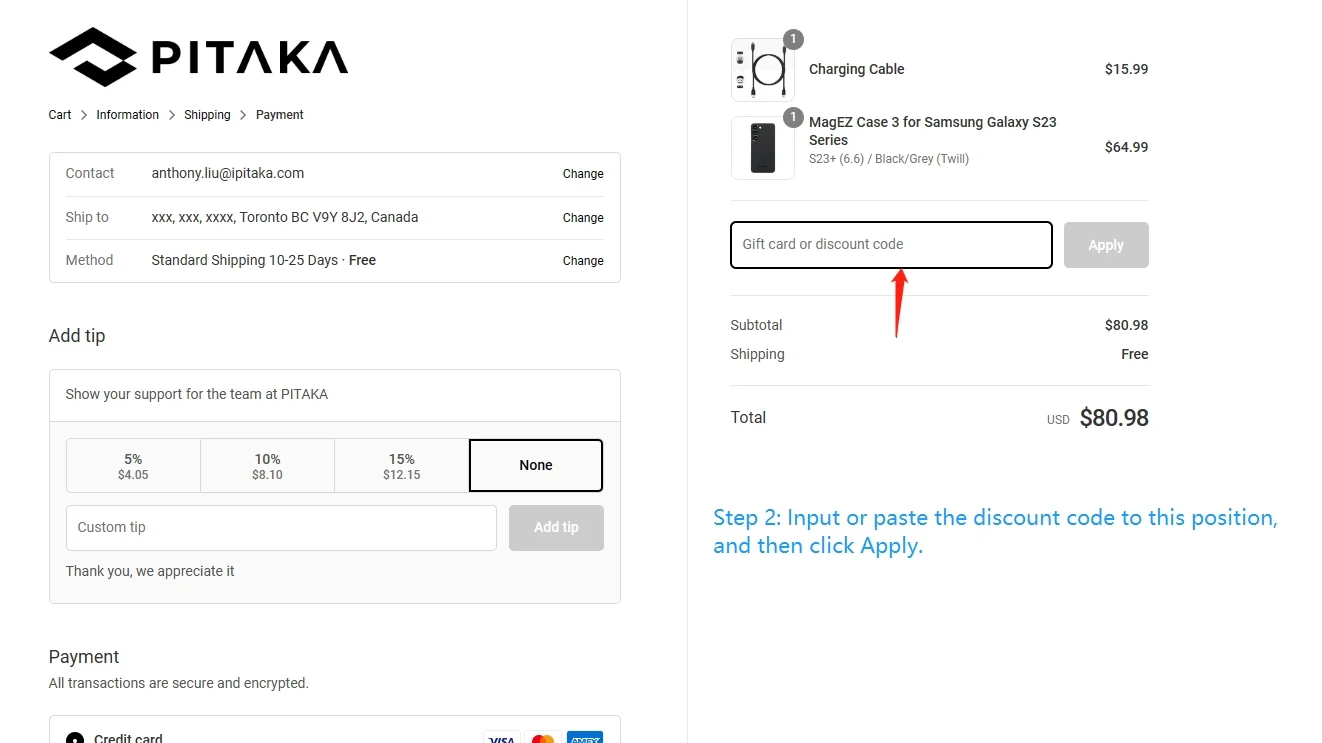Go to Cart in the breadcrumb
This screenshot has width=1322, height=743.
pyautogui.click(x=60, y=115)
